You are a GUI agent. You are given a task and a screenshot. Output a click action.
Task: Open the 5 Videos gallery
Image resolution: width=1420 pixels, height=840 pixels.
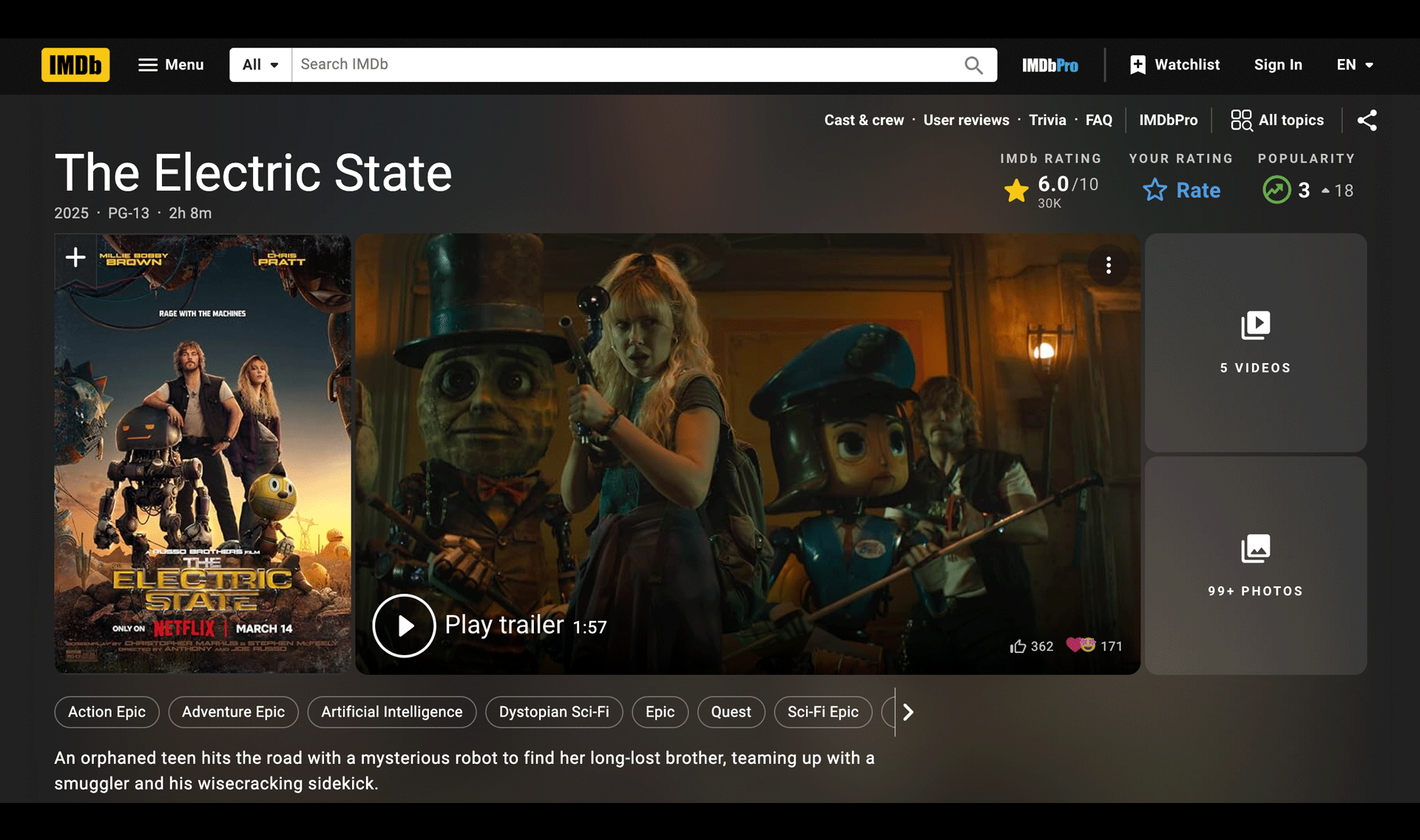click(x=1255, y=343)
